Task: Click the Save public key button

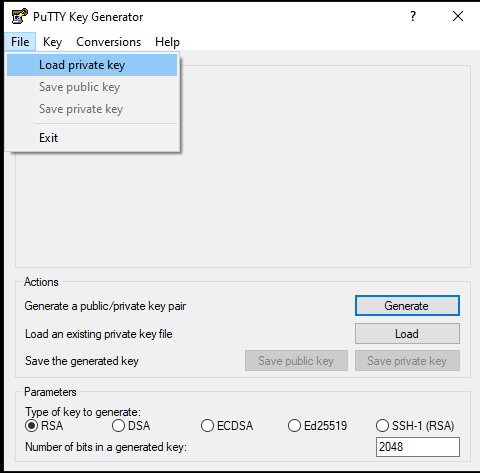Action: (296, 360)
